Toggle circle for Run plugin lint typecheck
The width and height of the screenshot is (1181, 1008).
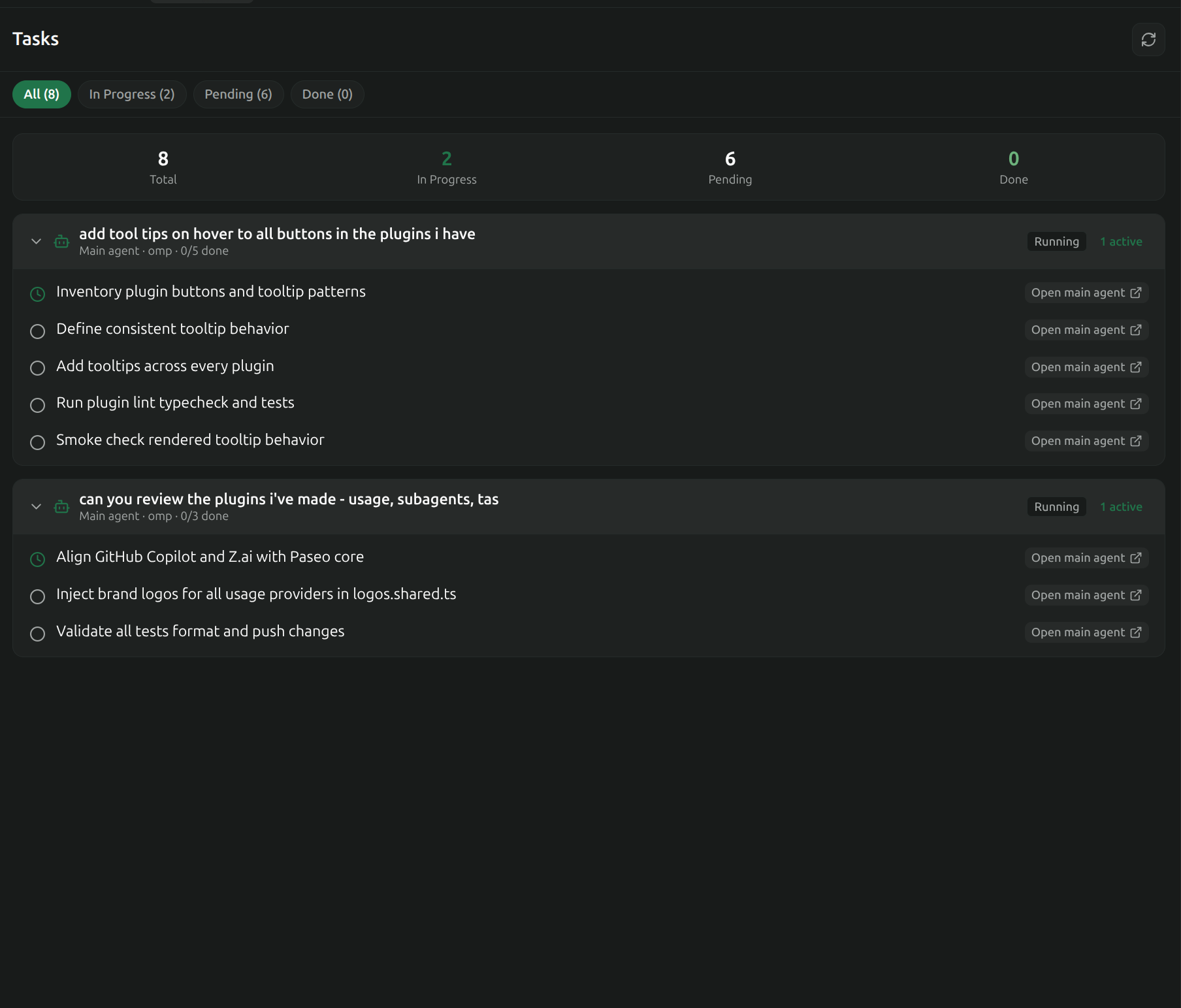(x=38, y=405)
